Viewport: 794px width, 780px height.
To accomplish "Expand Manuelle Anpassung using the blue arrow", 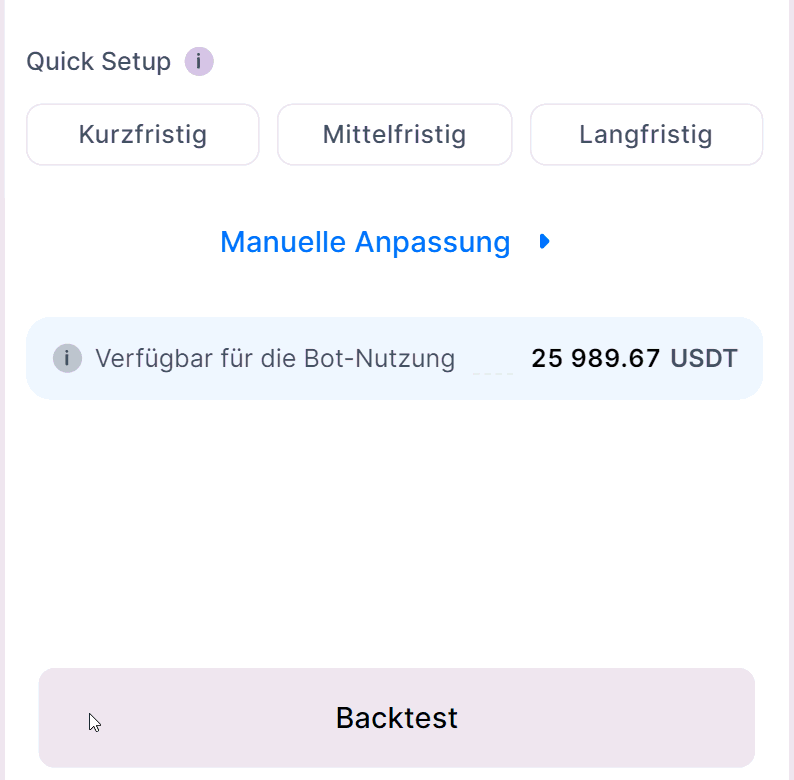I will coord(544,241).
